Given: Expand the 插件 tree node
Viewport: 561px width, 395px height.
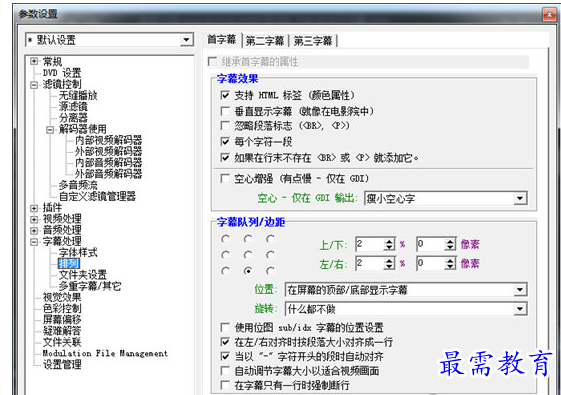Looking at the screenshot, I should (x=34, y=208).
